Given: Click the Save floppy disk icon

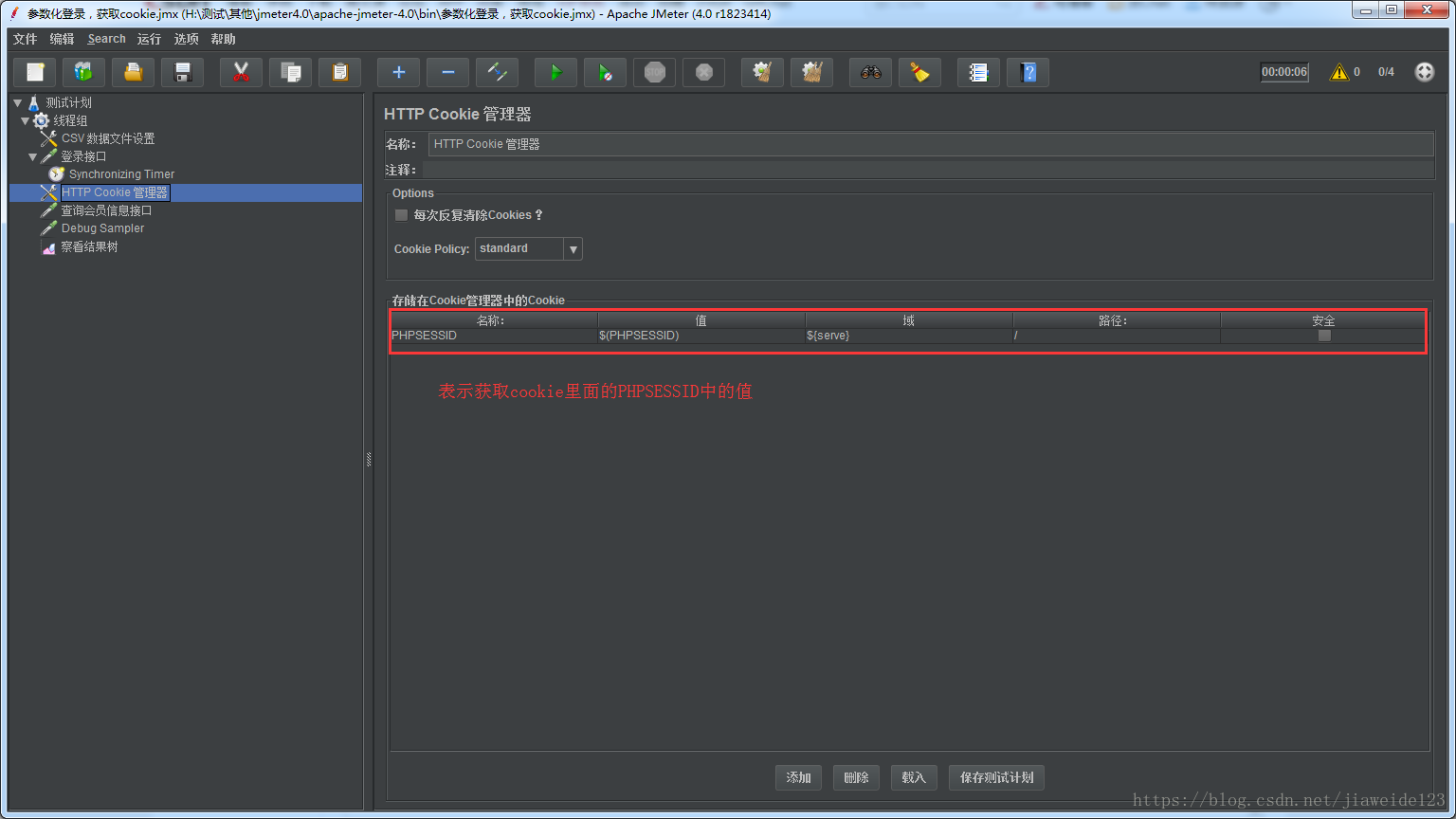Looking at the screenshot, I should [183, 72].
